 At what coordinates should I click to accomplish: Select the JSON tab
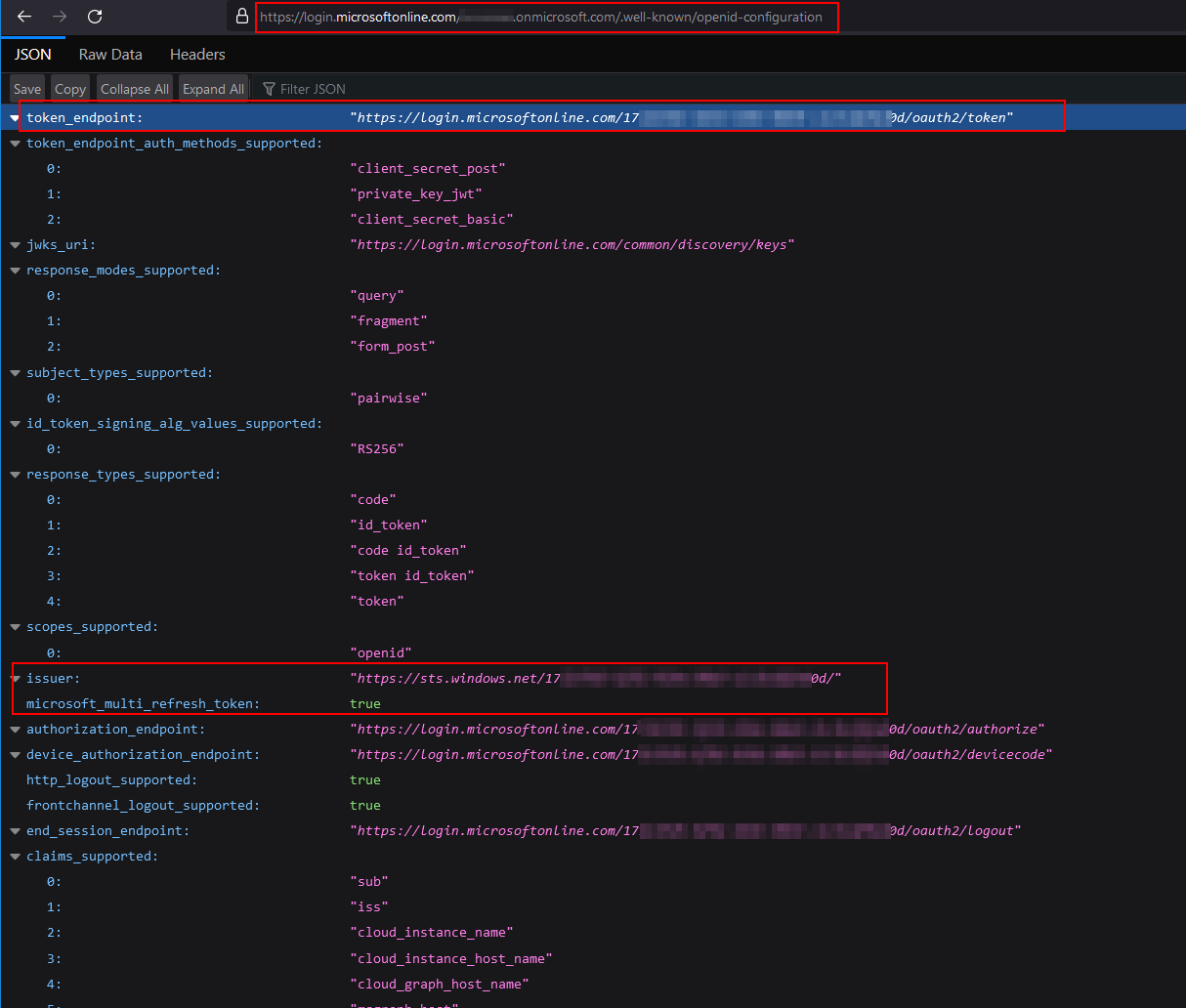(33, 55)
